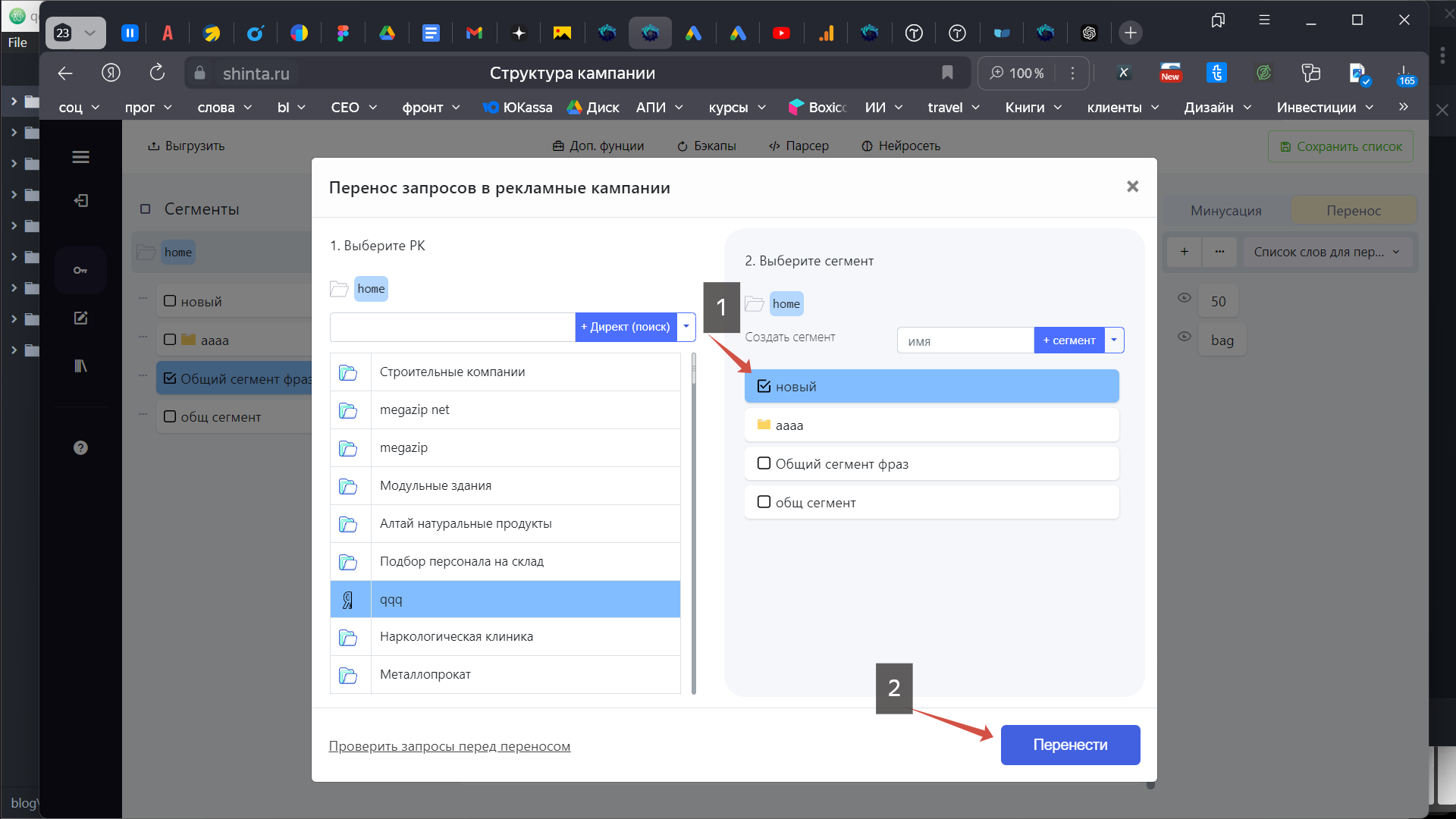Toggle the aaaa checkbox in the background segments list
Image resolution: width=1456 pixels, height=819 pixels.
click(x=170, y=340)
